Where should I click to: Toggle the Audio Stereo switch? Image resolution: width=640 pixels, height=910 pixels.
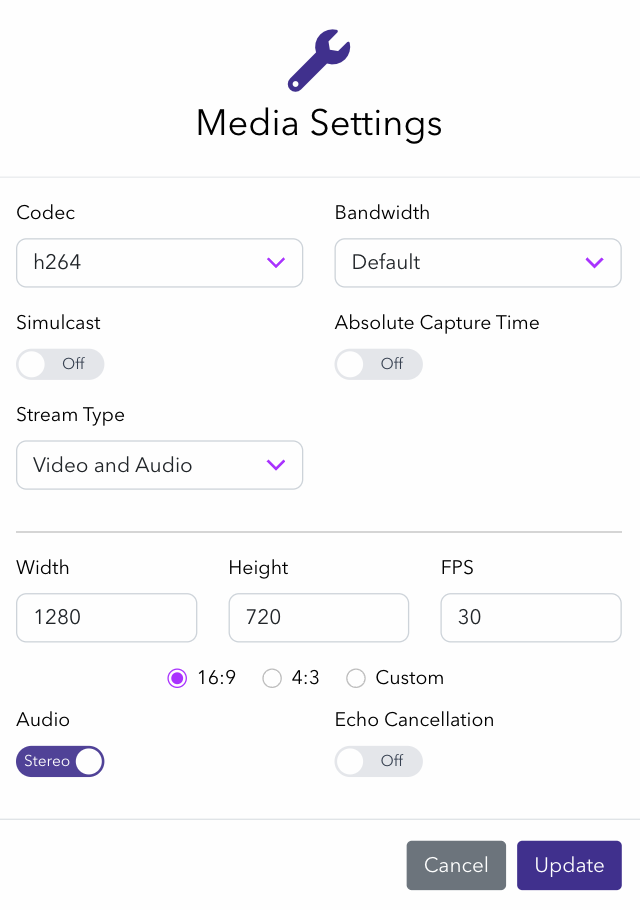60,762
